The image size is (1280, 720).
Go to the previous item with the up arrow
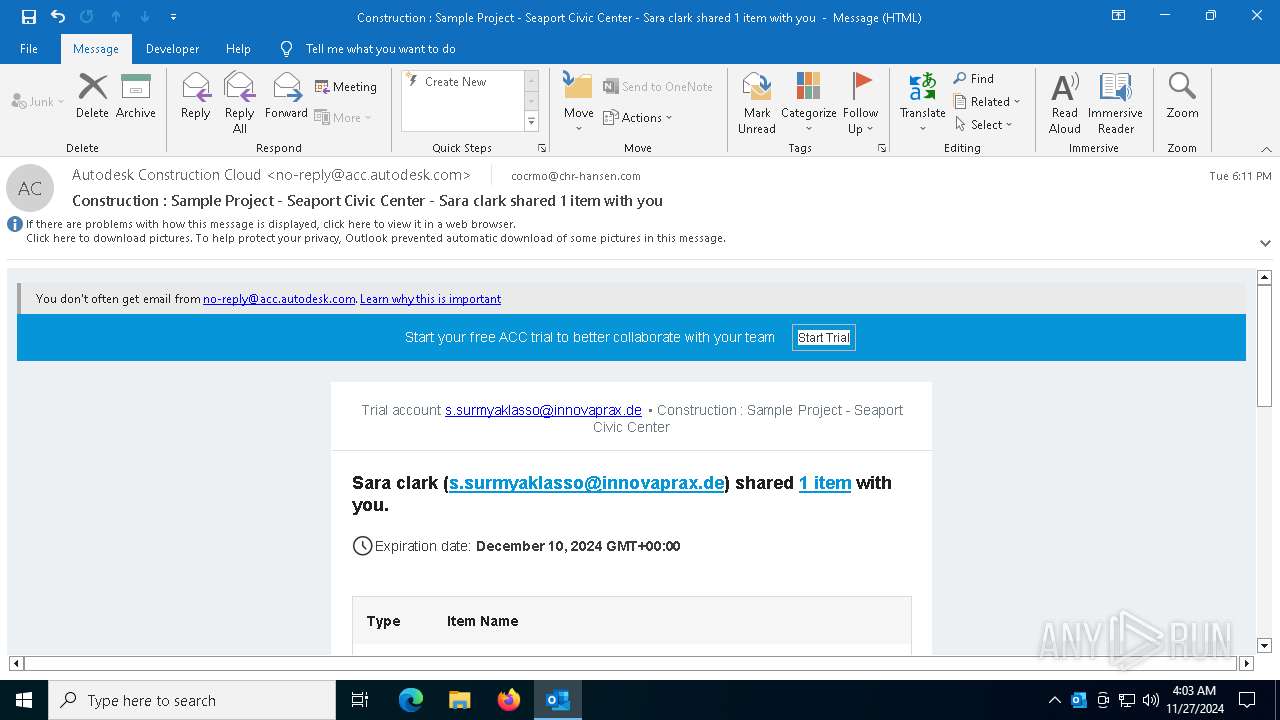pyautogui.click(x=116, y=17)
